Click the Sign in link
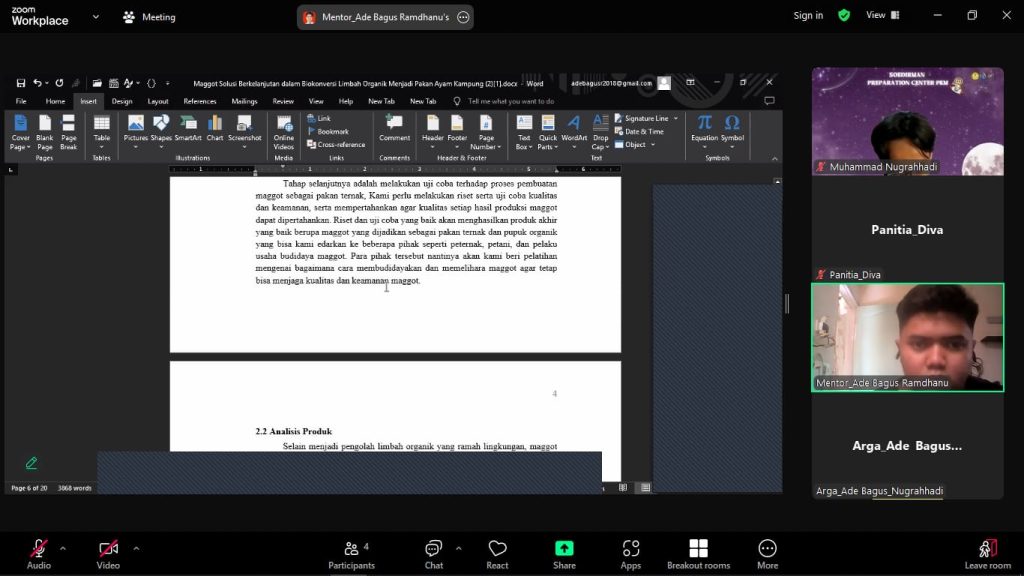The height and width of the screenshot is (576, 1024). pos(808,16)
